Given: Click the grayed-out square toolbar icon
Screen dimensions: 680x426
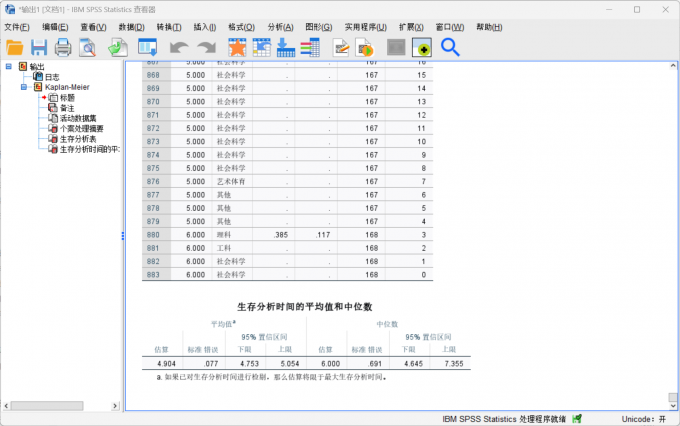Looking at the screenshot, I should [396, 47].
